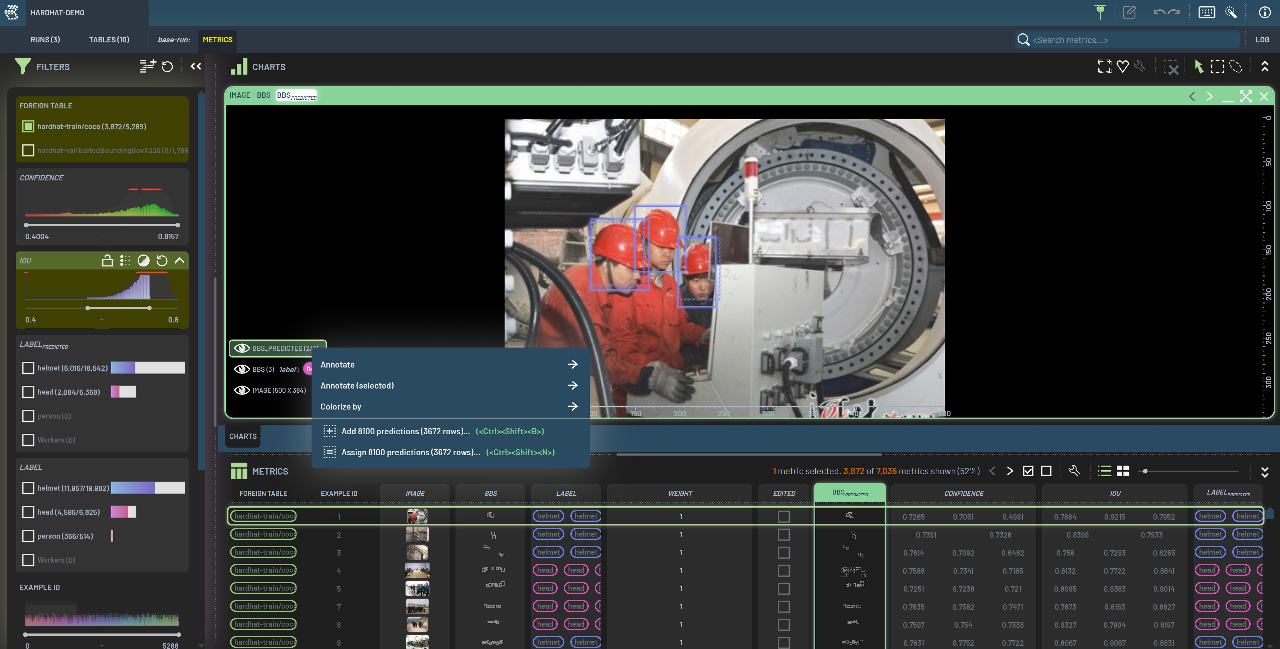Switch the metrics table to grid view

click(1123, 471)
